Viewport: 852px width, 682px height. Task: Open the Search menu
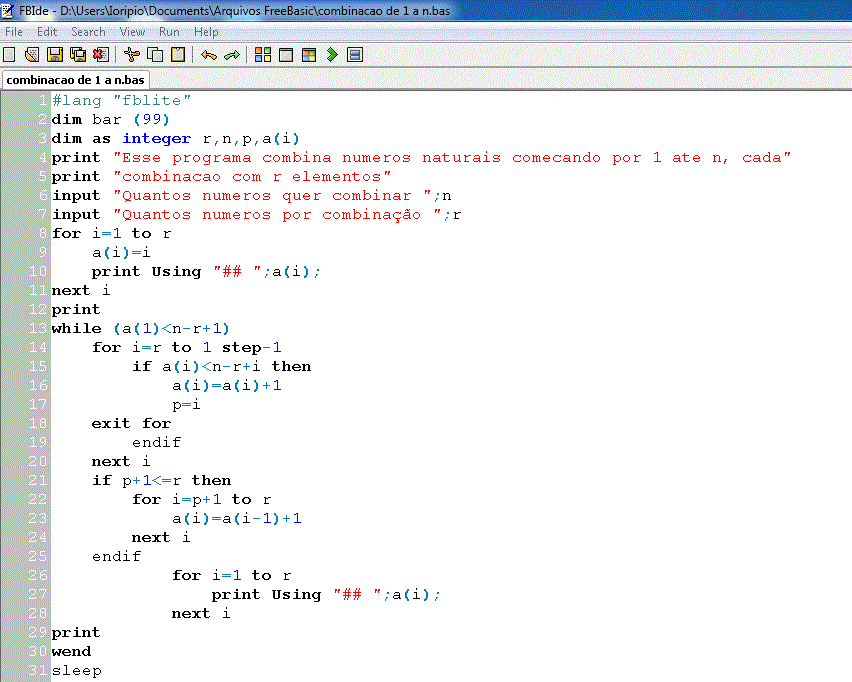pos(88,32)
